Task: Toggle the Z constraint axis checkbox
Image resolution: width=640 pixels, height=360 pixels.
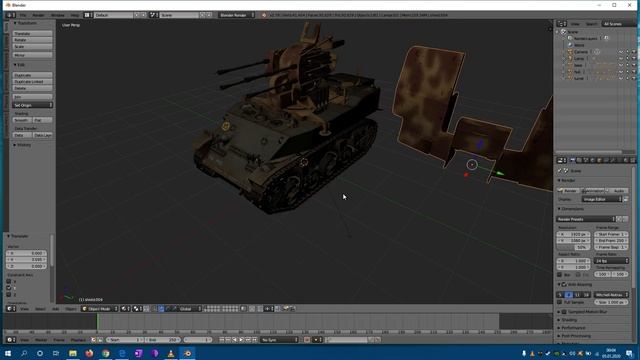Action: click(x=9, y=294)
